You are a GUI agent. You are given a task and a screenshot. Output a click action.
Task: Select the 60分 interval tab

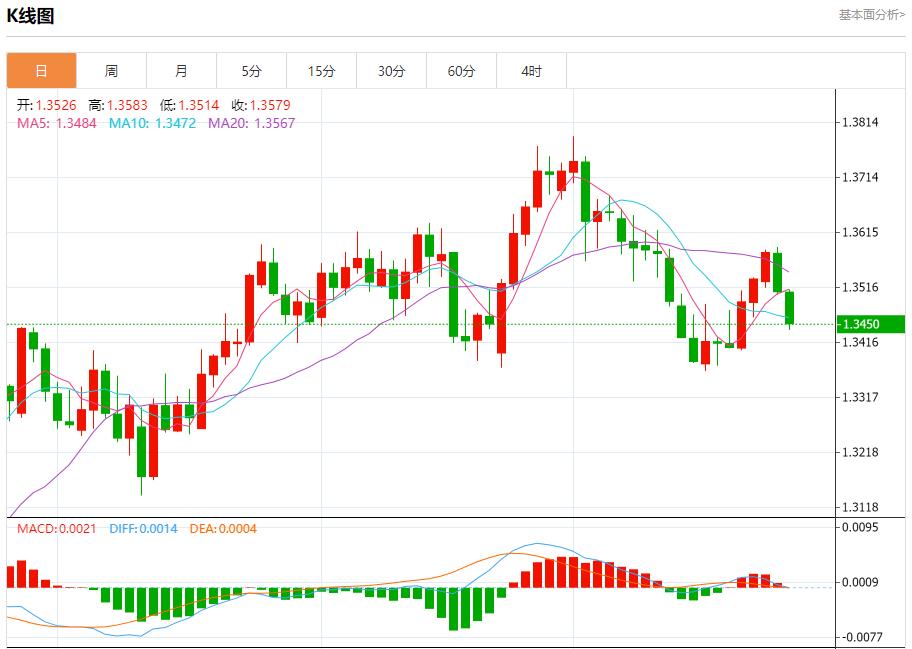pos(461,70)
